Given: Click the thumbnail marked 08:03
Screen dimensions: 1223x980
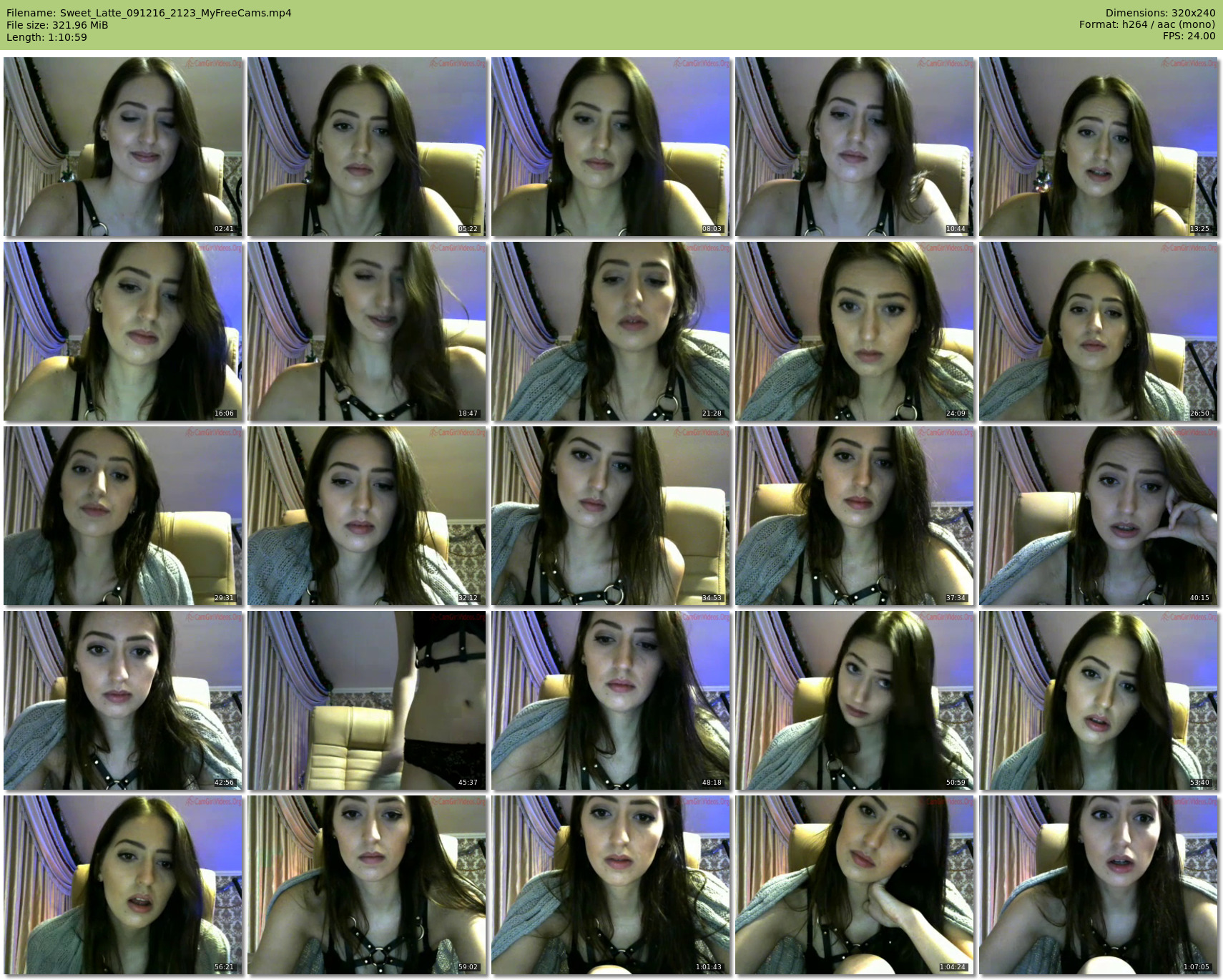Looking at the screenshot, I should (x=611, y=147).
